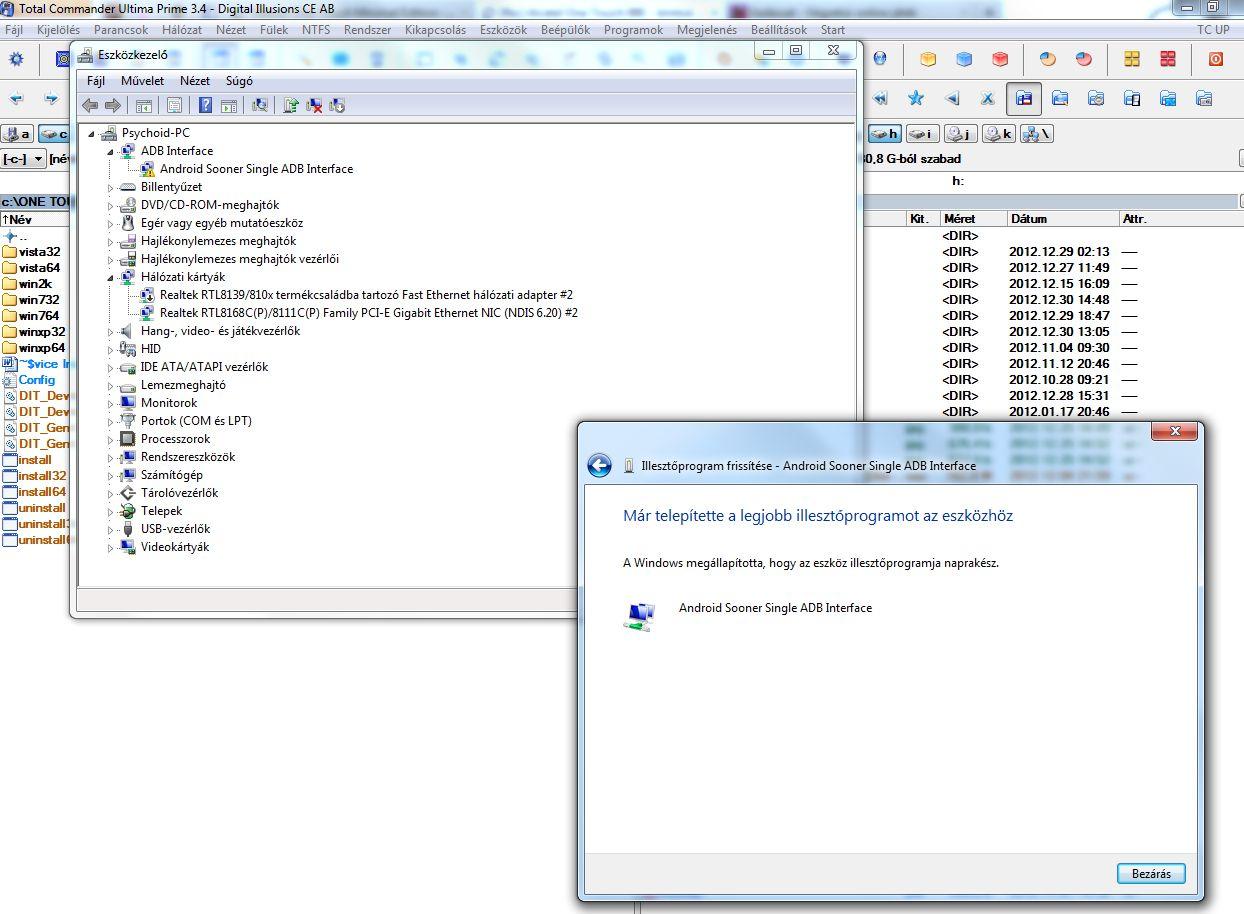Viewport: 1244px width, 914px height.
Task: Click the yellow grid toolbar icon
Action: point(1132,59)
